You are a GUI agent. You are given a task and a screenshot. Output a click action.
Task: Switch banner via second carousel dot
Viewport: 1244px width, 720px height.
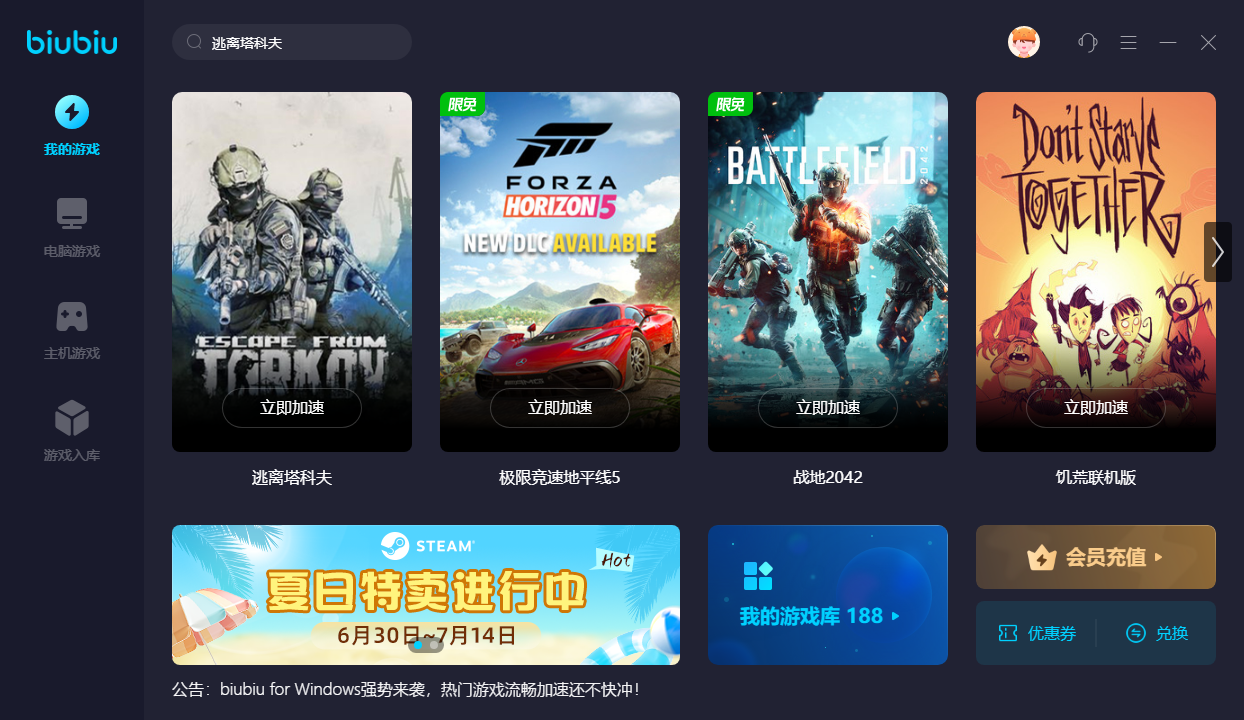[434, 645]
